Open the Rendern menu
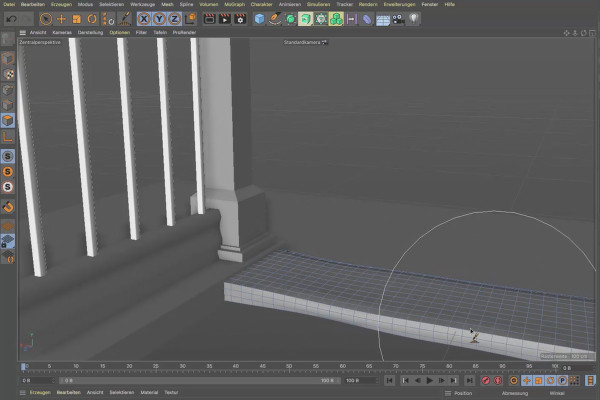 coord(368,4)
